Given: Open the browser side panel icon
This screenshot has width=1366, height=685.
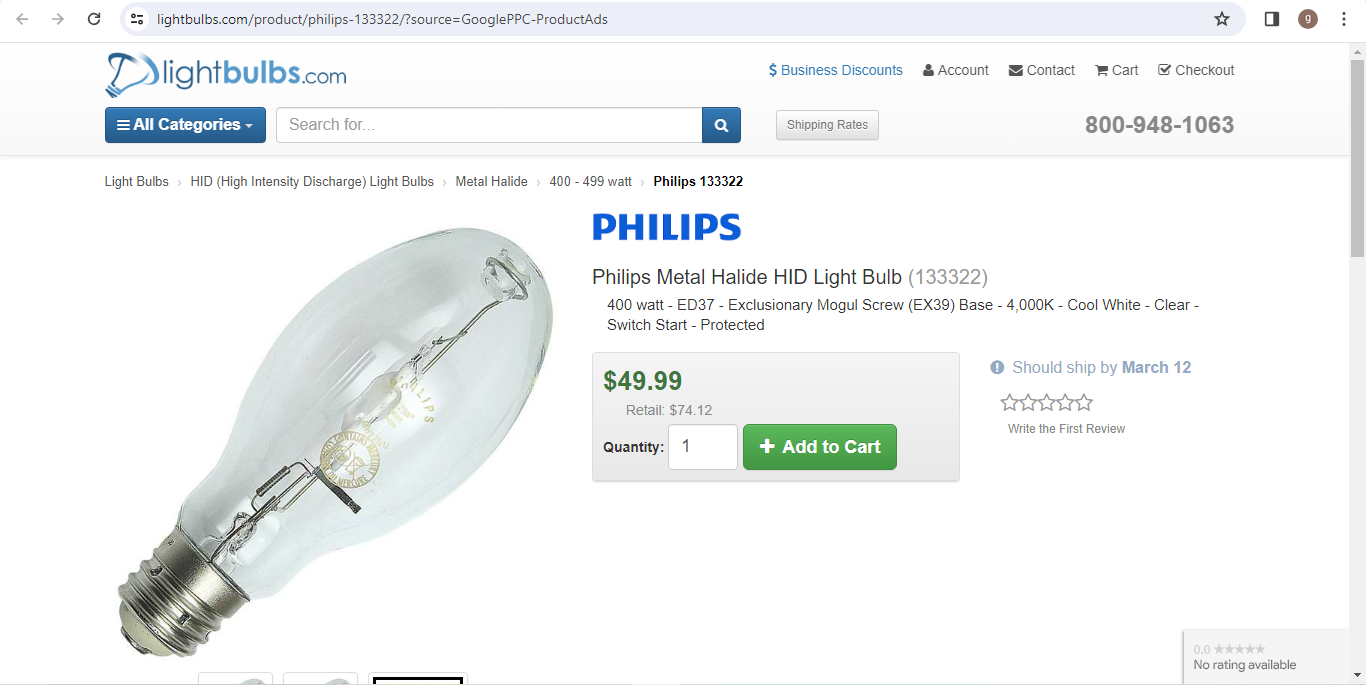Looking at the screenshot, I should click(x=1272, y=19).
